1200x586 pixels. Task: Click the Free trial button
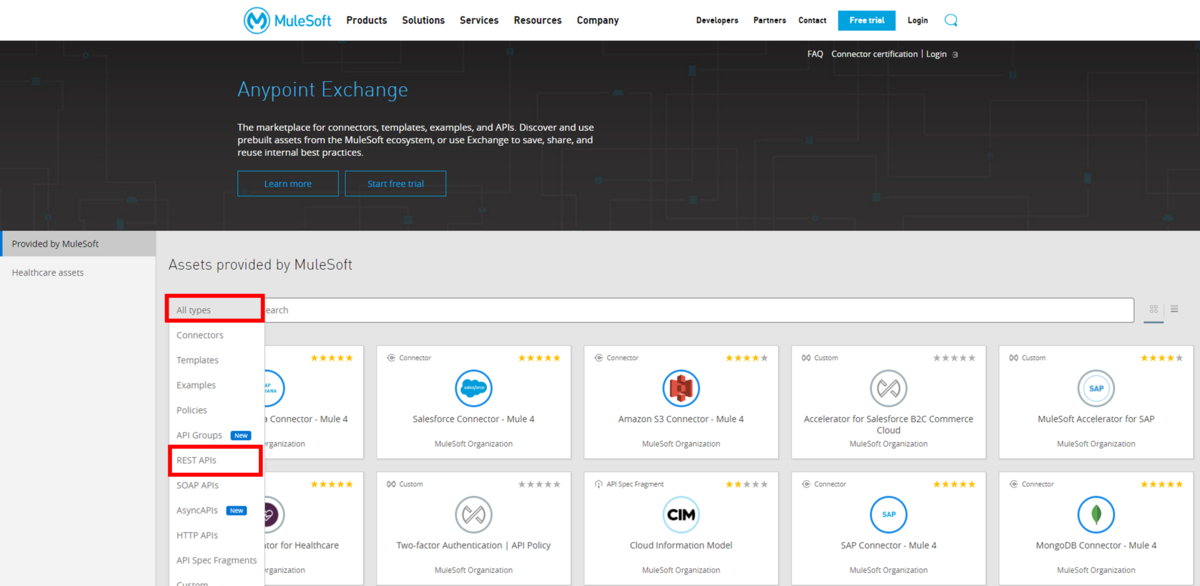pyautogui.click(x=866, y=20)
